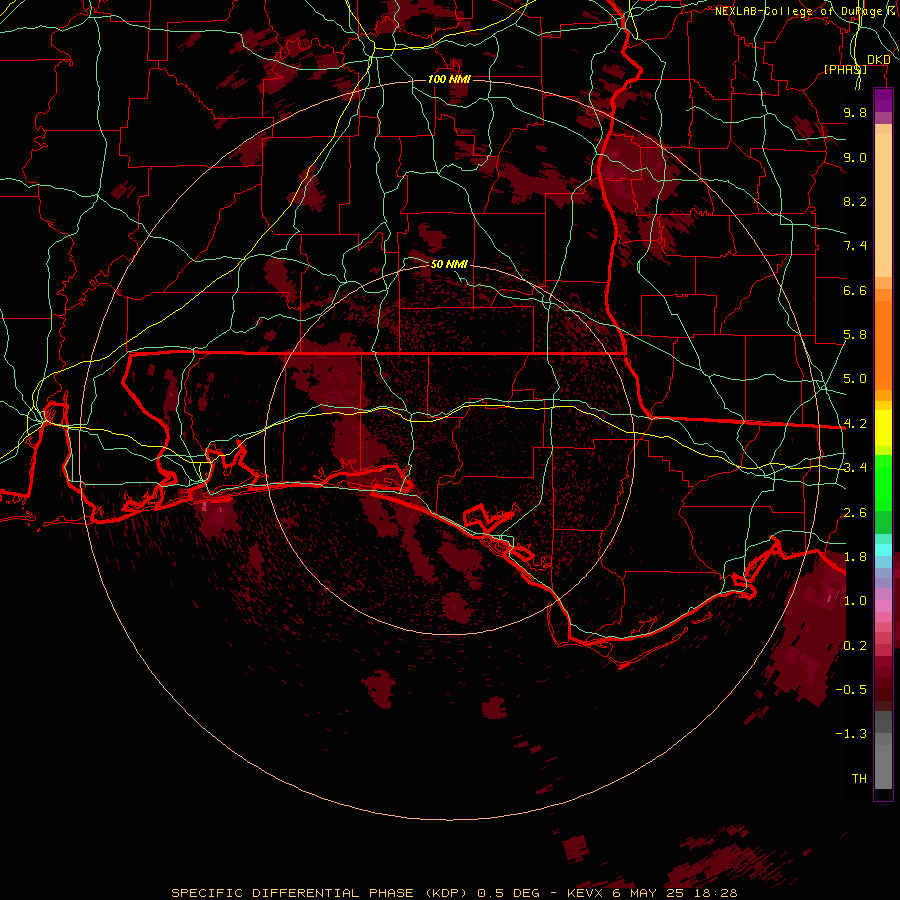Click the TH threshold label
The width and height of the screenshot is (900, 900).
pyautogui.click(x=859, y=779)
